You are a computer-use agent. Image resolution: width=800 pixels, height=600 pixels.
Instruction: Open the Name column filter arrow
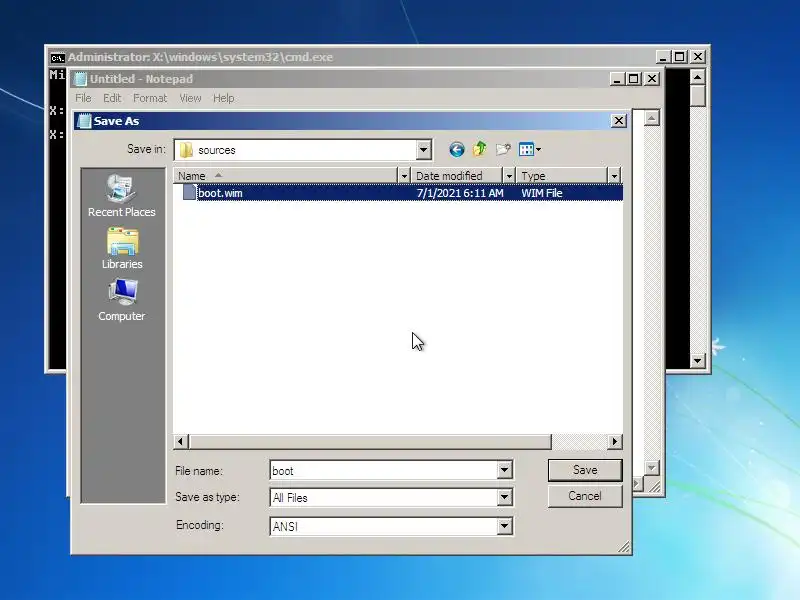click(404, 176)
